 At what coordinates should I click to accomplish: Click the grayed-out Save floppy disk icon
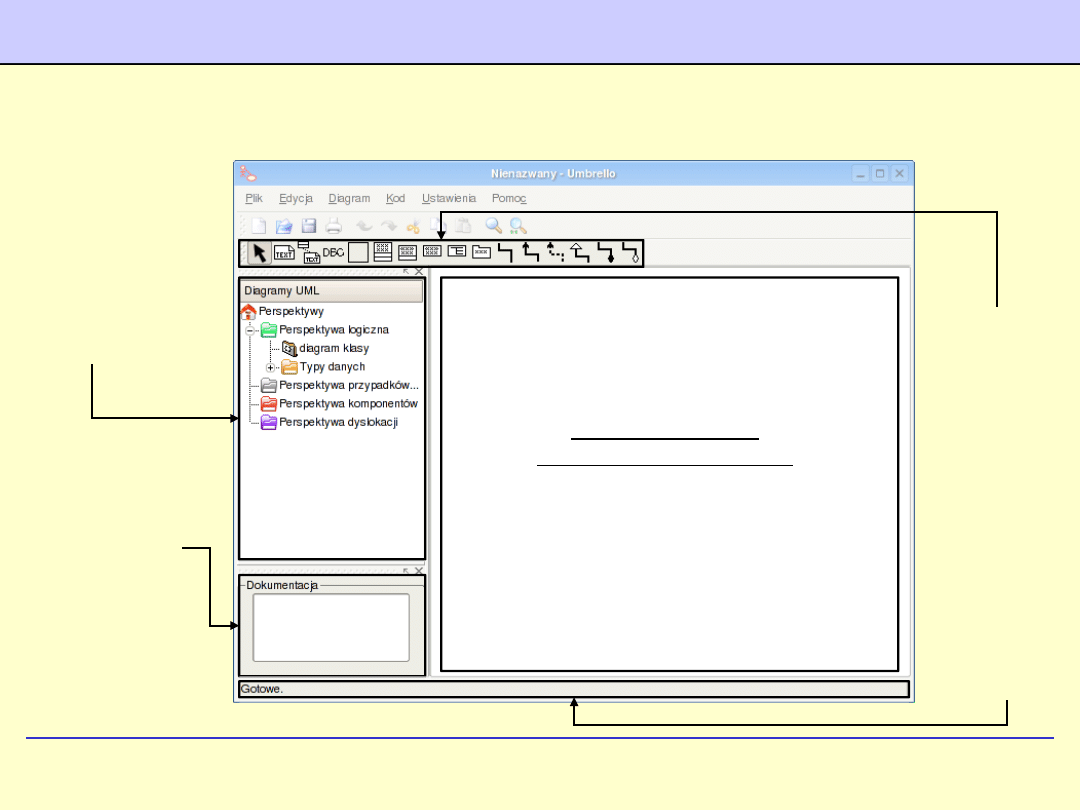tap(309, 226)
